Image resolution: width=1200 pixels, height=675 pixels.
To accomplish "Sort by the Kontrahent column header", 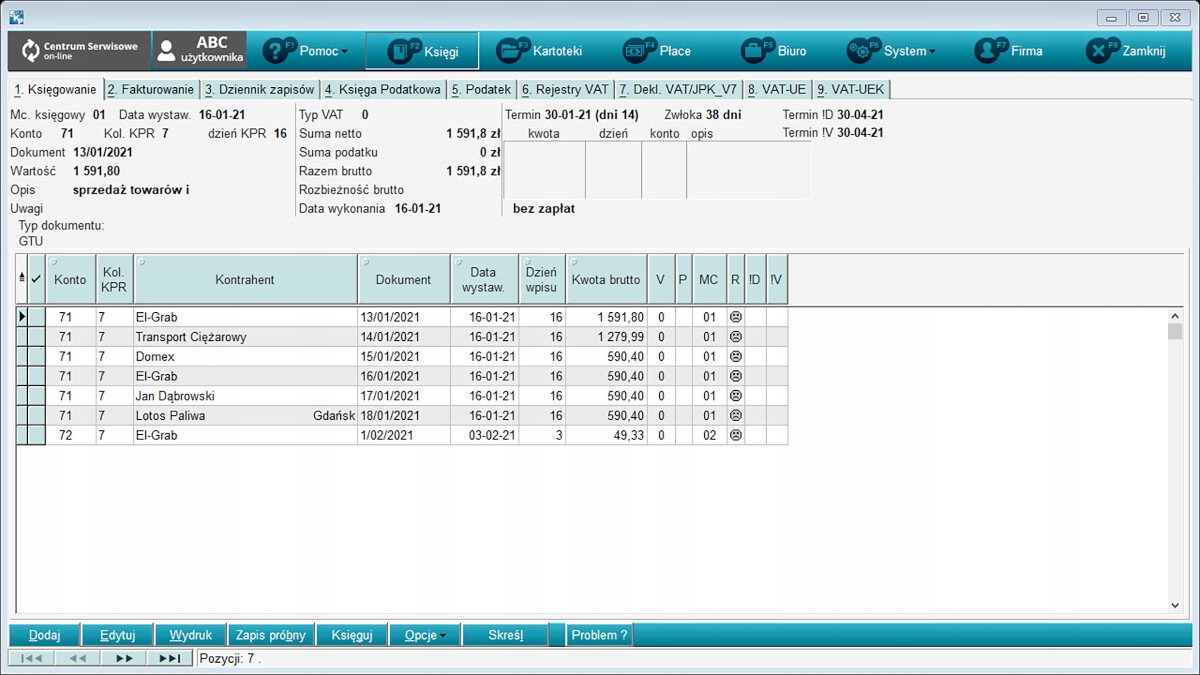I will 245,280.
